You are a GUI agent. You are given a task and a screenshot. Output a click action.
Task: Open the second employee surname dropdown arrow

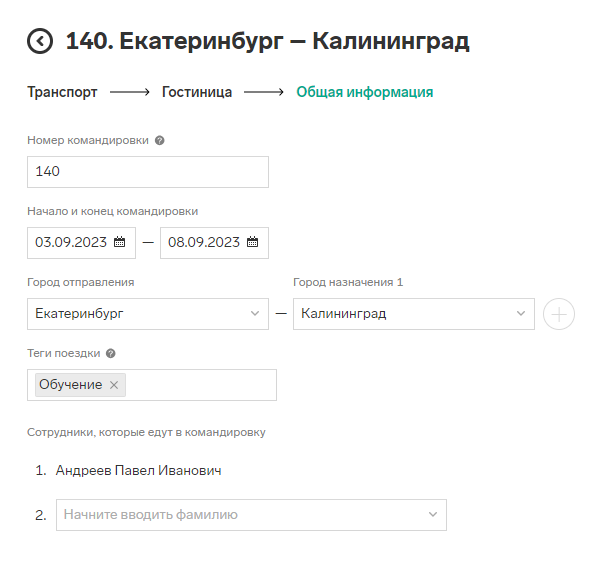tap(433, 515)
